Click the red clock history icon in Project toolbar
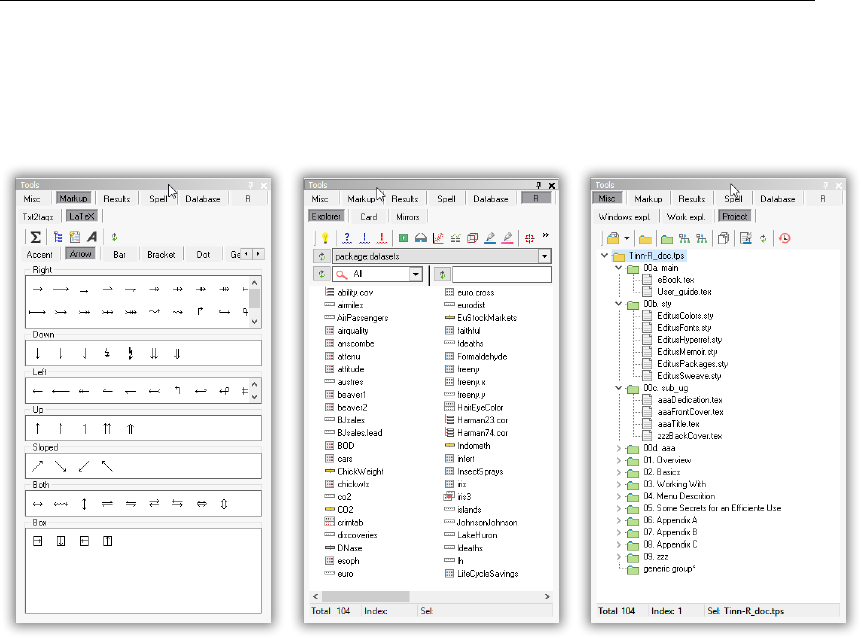This screenshot has height=638, width=861. point(785,238)
